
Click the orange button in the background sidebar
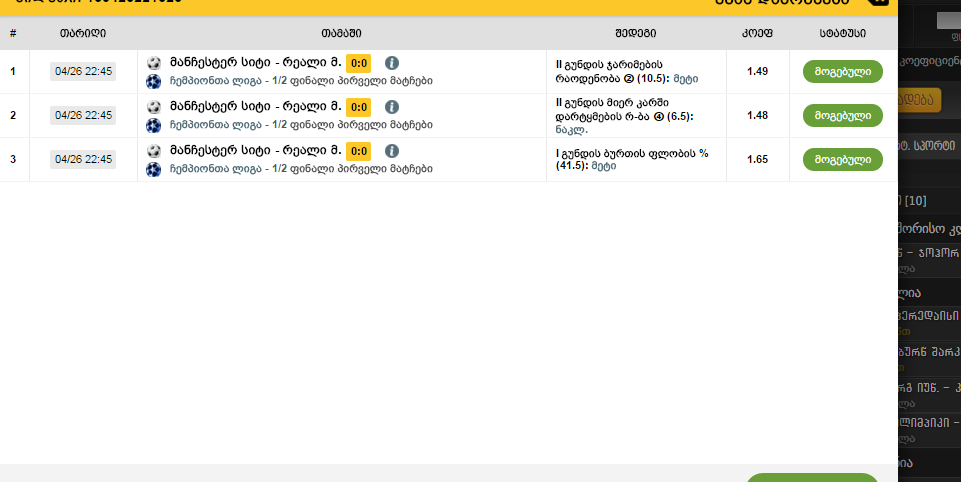[919, 100]
